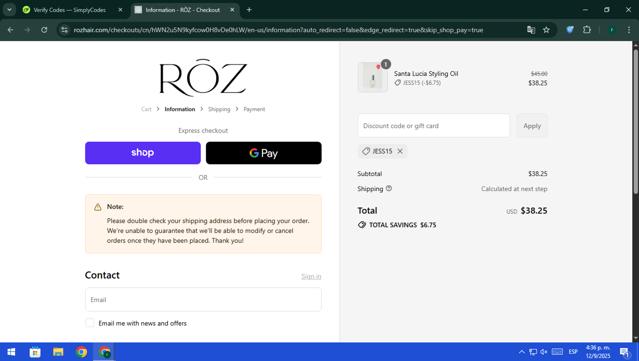The height and width of the screenshot is (361, 639).
Task: Pay with Google Pay button
Action: [264, 153]
